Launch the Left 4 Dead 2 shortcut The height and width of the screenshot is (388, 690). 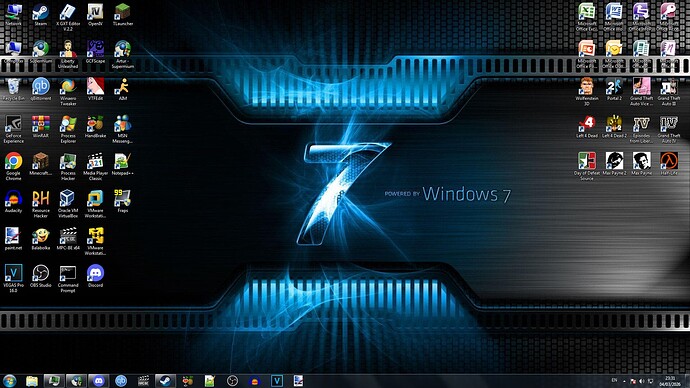click(614, 127)
